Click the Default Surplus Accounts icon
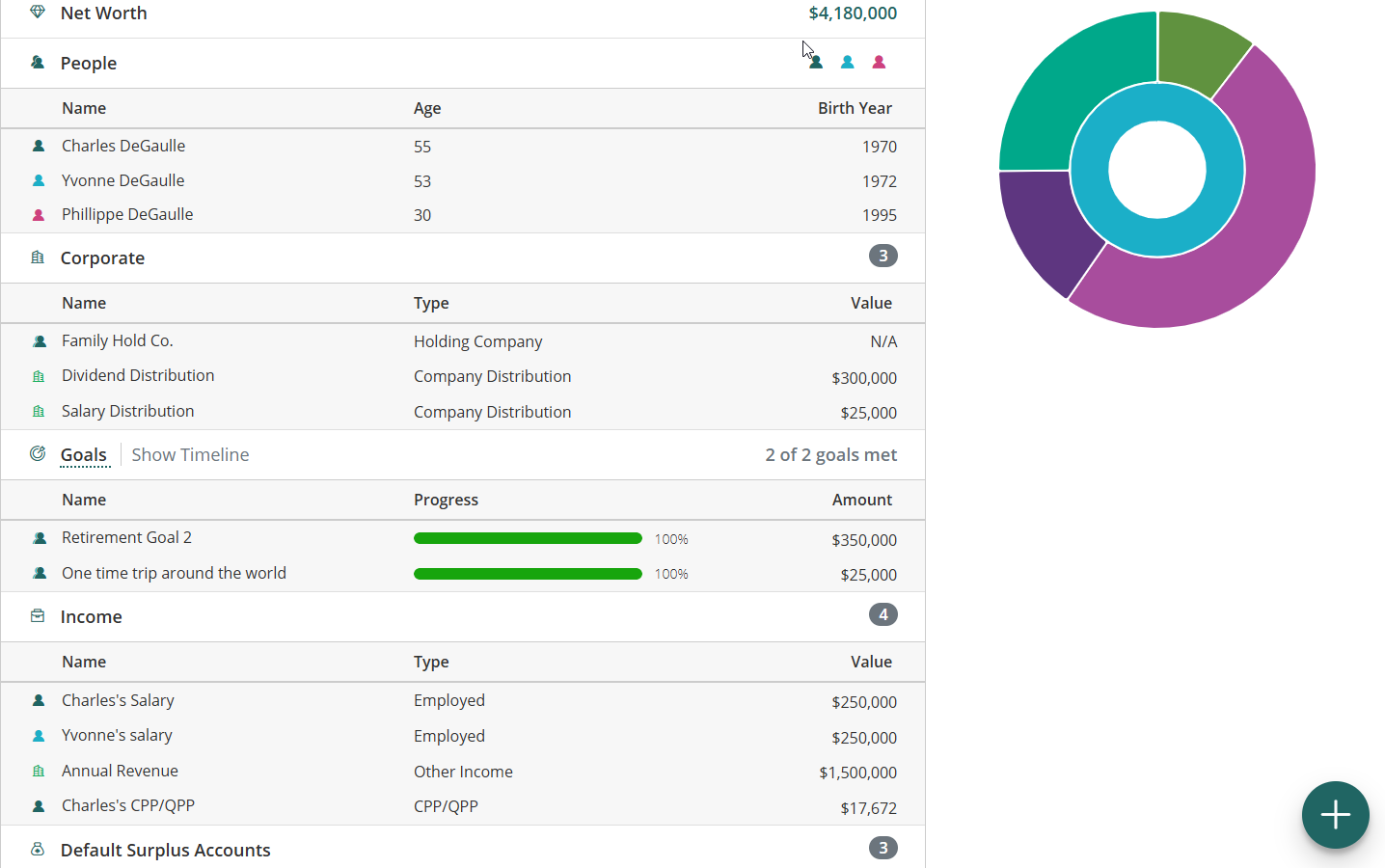This screenshot has height=868, width=1385. click(38, 850)
